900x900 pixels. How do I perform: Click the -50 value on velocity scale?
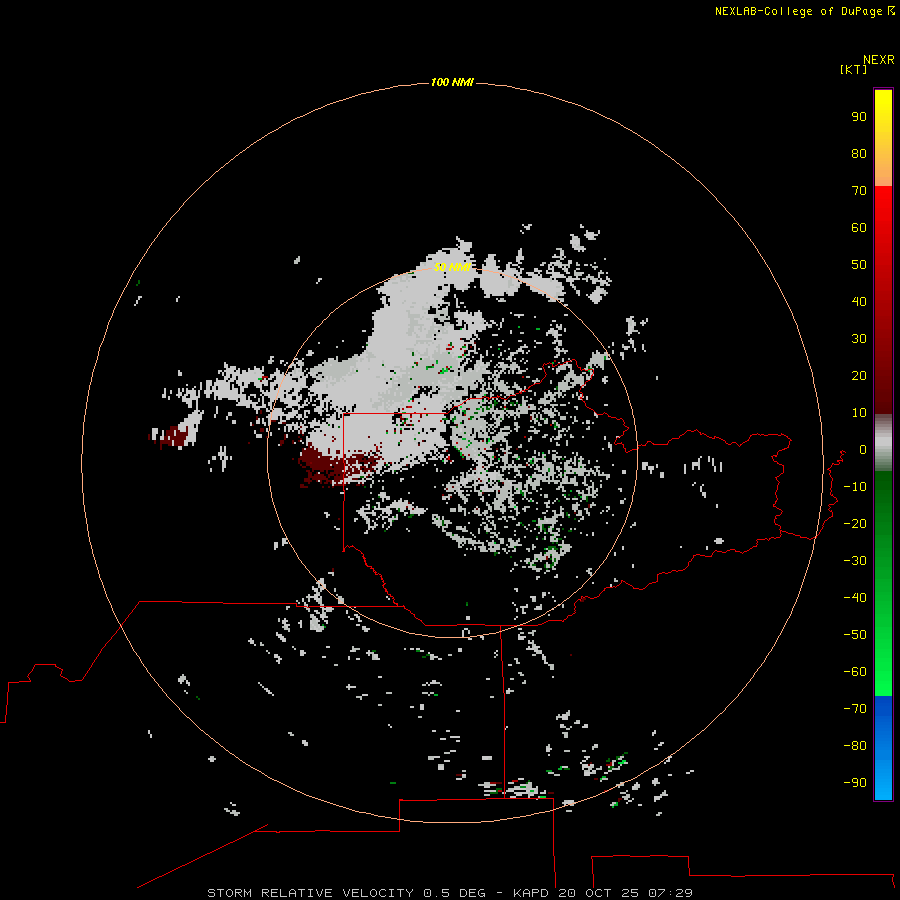[x=855, y=635]
